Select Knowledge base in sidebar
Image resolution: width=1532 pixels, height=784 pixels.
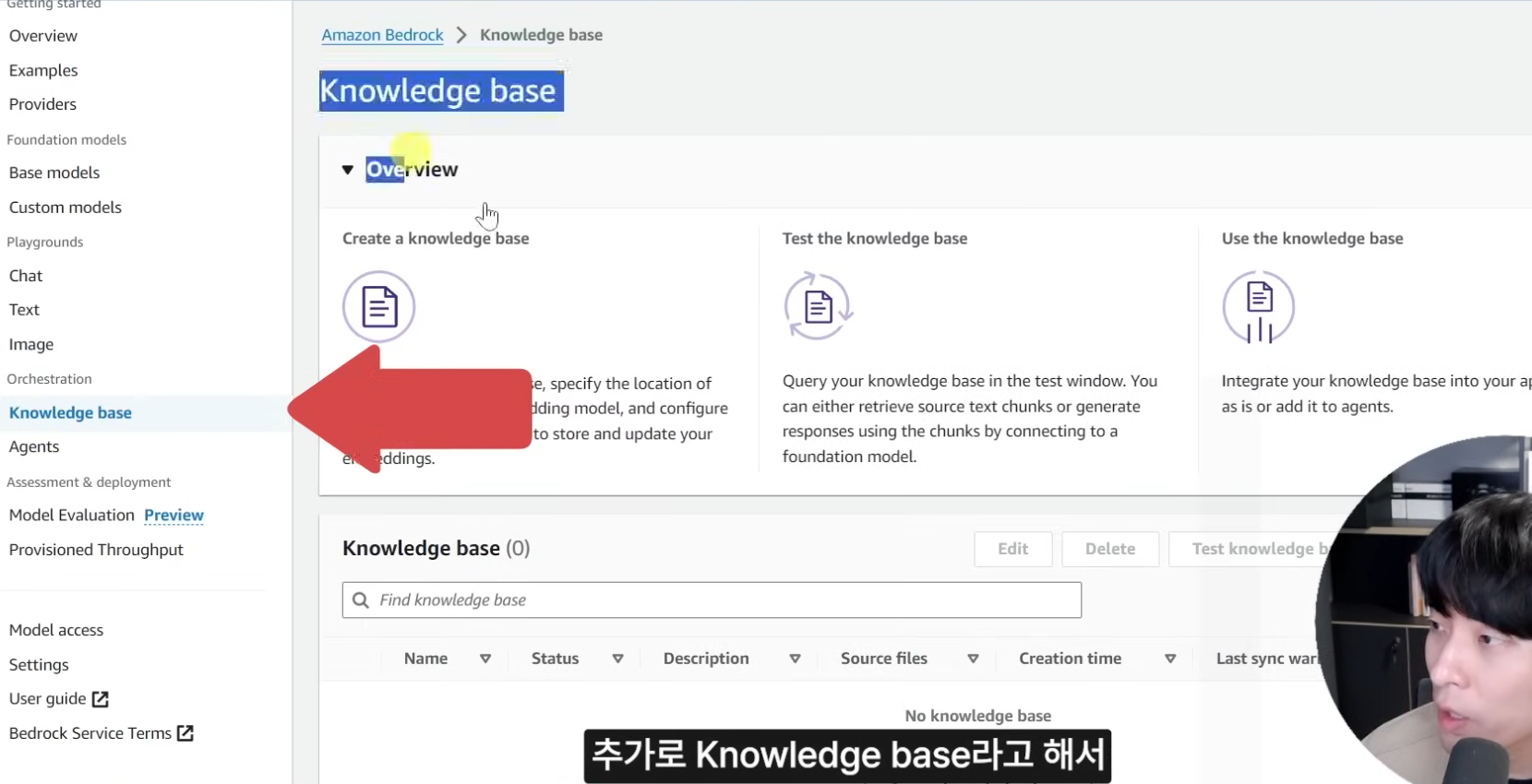70,413
